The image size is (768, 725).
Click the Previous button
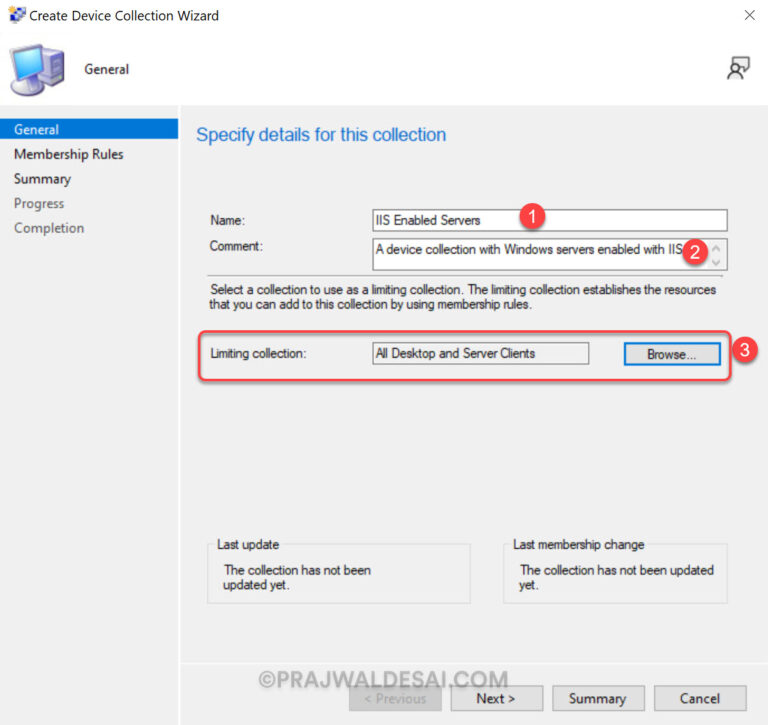tap(395, 698)
